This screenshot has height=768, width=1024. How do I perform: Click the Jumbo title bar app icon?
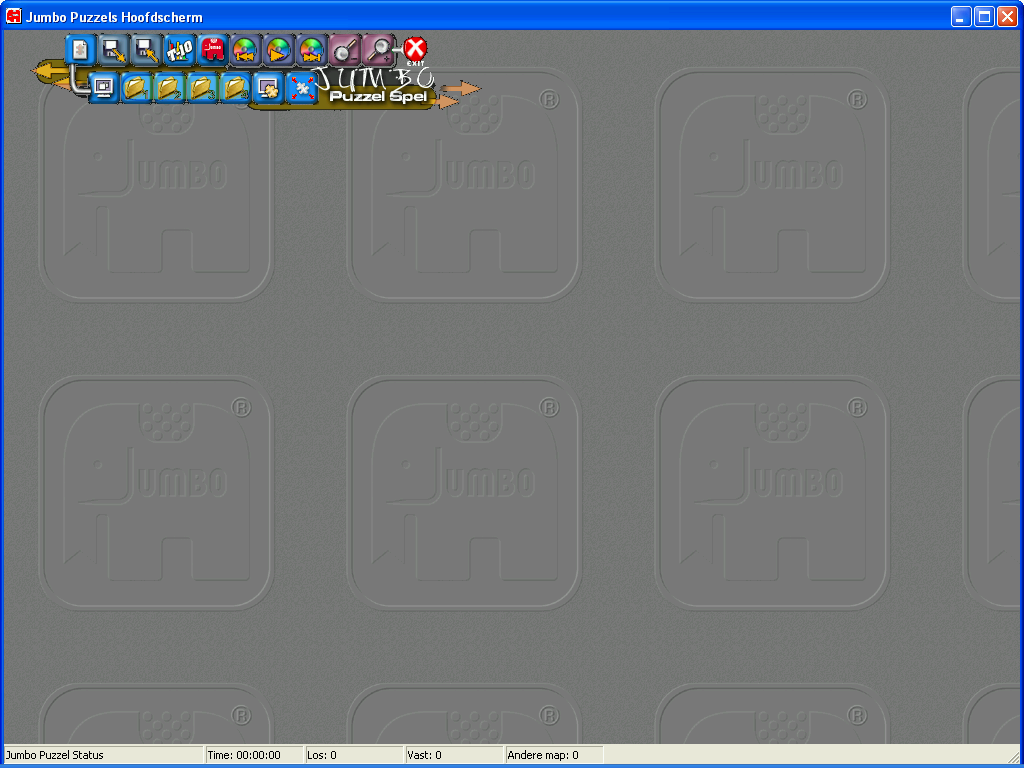13,16
